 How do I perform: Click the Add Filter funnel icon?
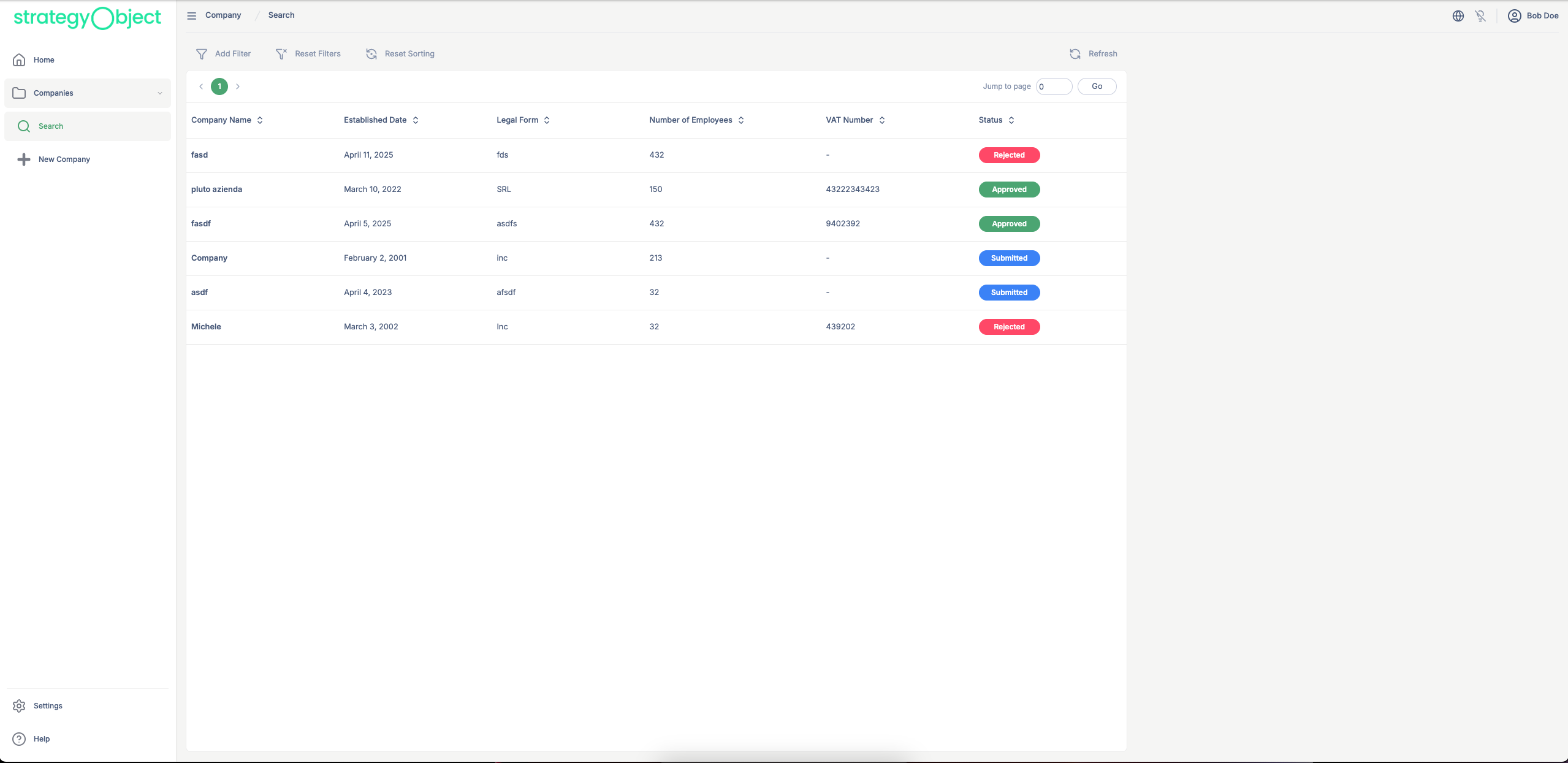point(202,54)
